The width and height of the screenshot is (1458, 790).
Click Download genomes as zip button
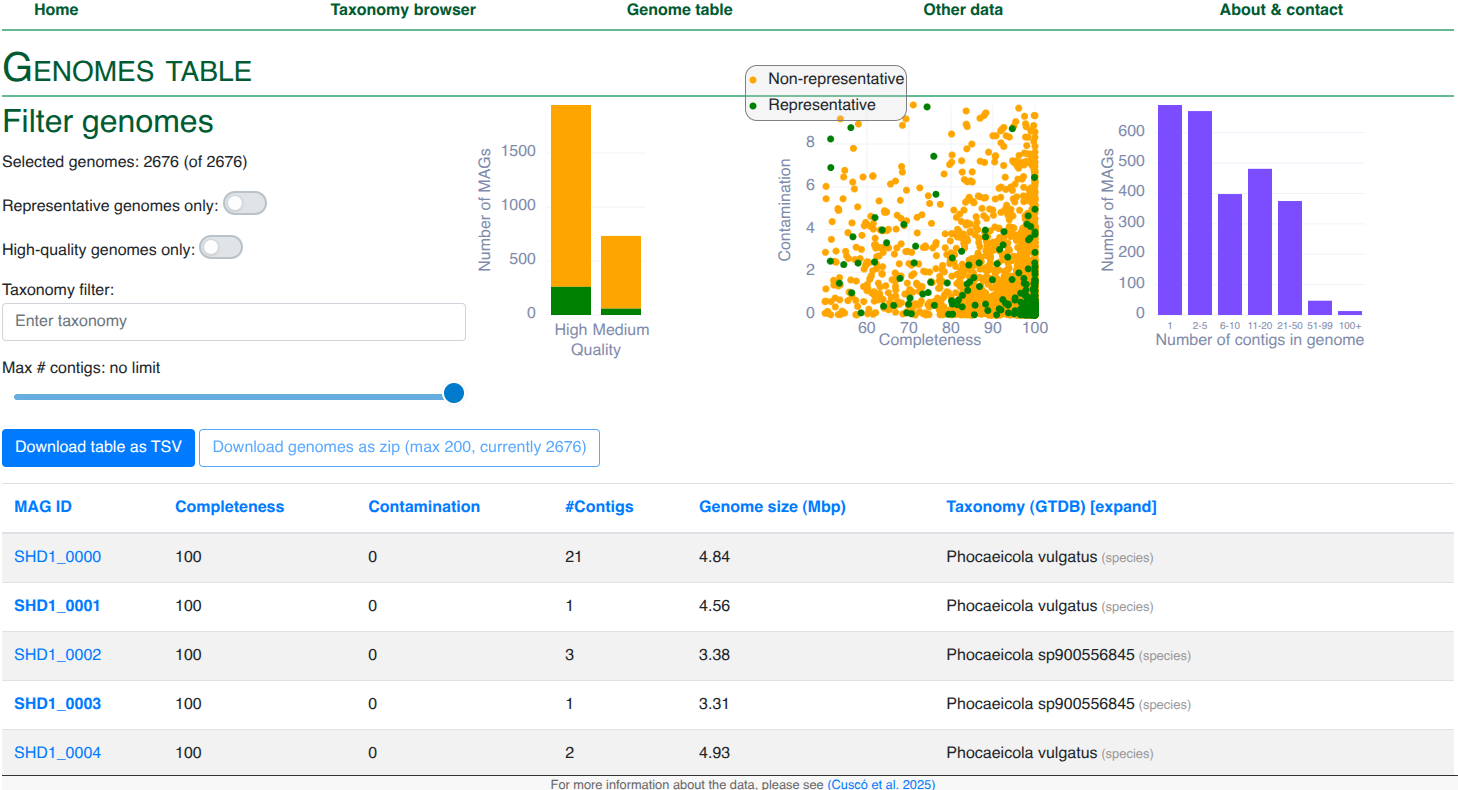pos(399,447)
